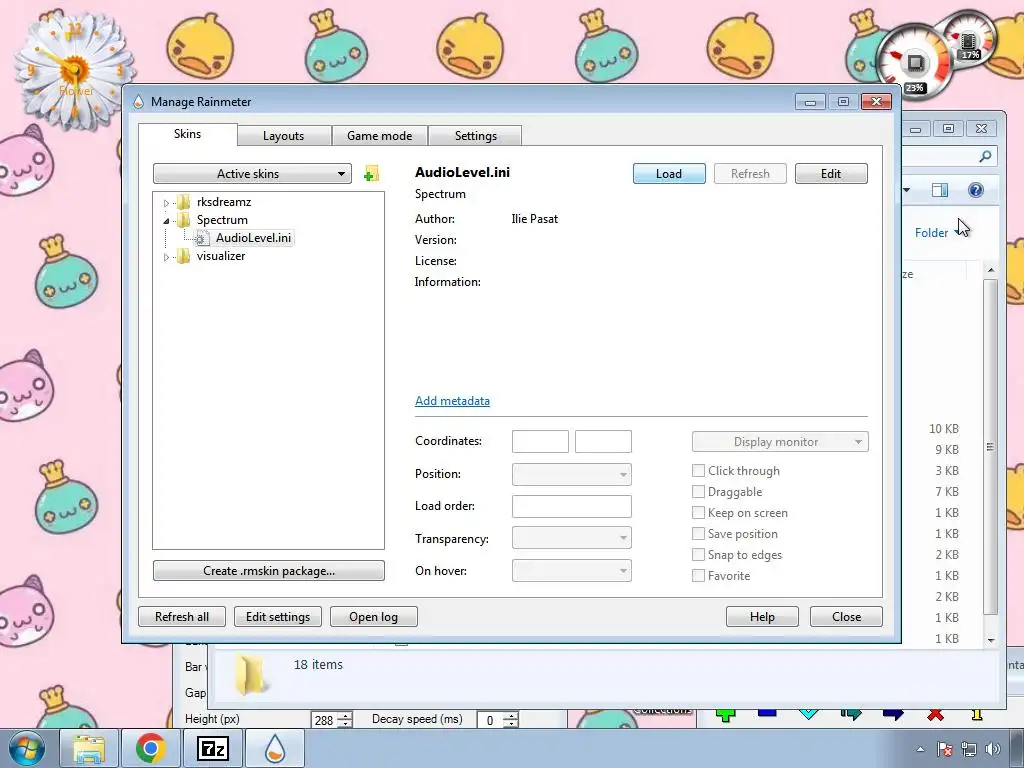Screen dimensions: 1024x768
Task: Open the Settings tab
Action: click(475, 136)
